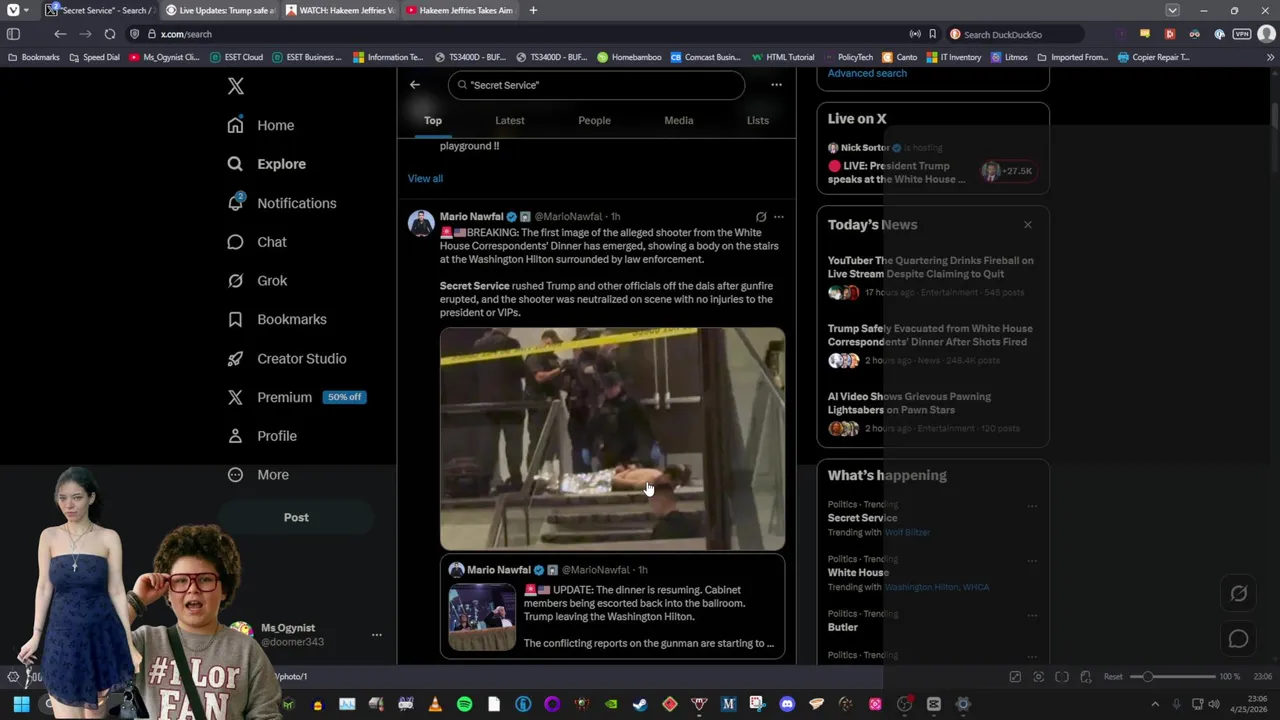Click the X logo at sidebar top
Image resolution: width=1280 pixels, height=720 pixels.
[235, 86]
